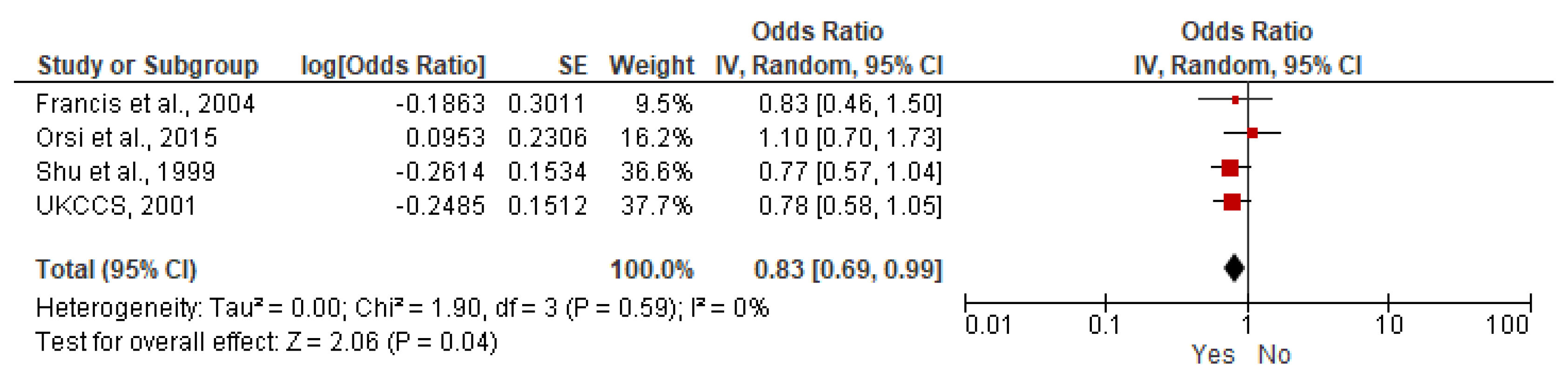Click the Heterogeneity statistics line
Image resolution: width=1568 pixels, height=380 pixels.
tap(402, 308)
